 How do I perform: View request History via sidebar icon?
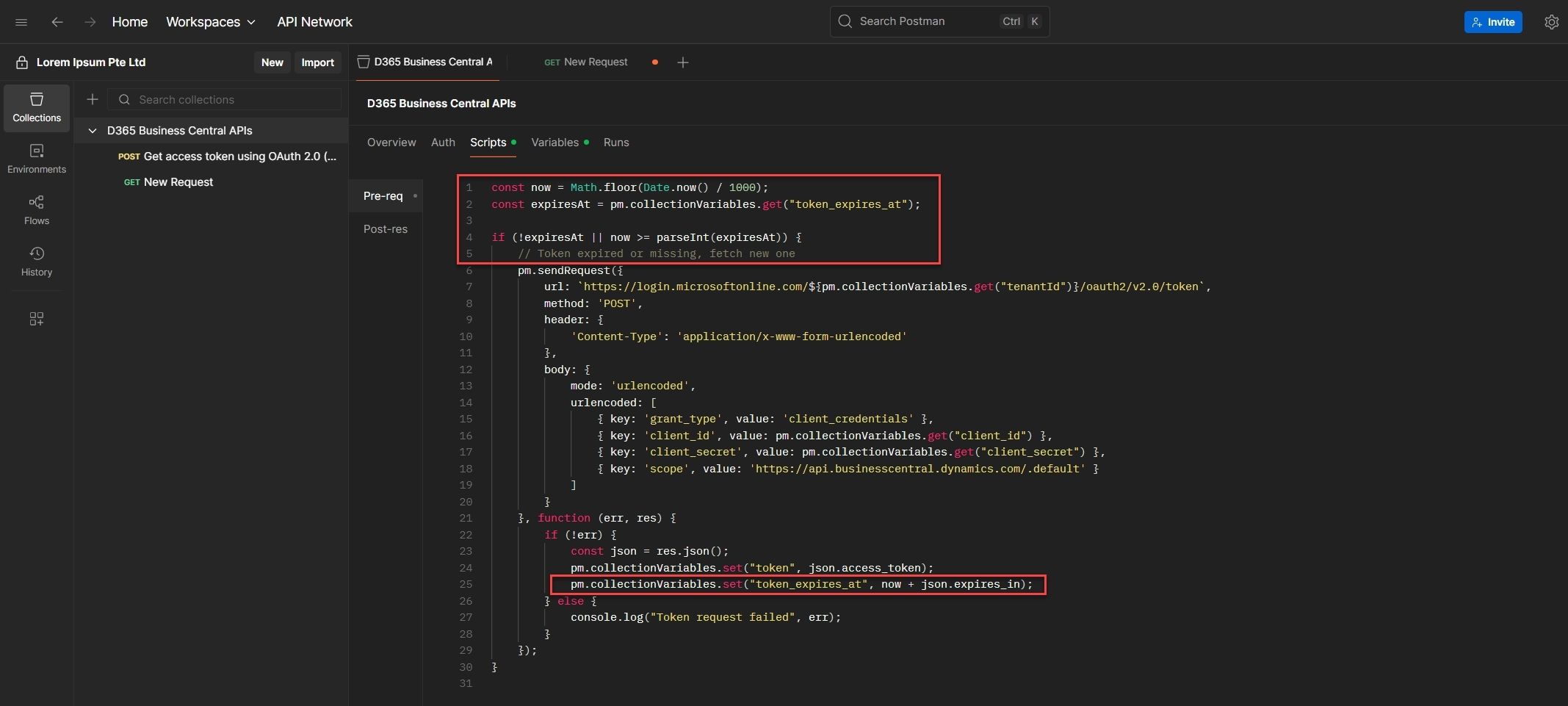[x=36, y=261]
